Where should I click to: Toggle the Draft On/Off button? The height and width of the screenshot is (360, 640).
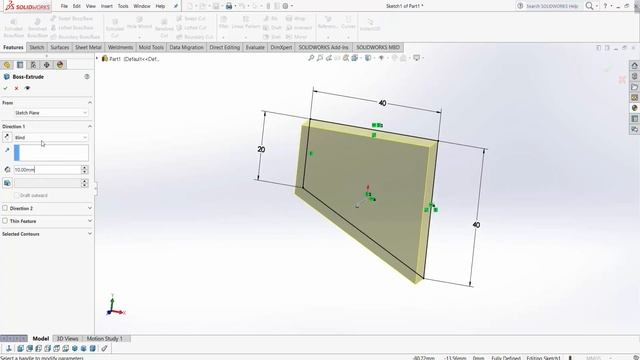point(7,183)
